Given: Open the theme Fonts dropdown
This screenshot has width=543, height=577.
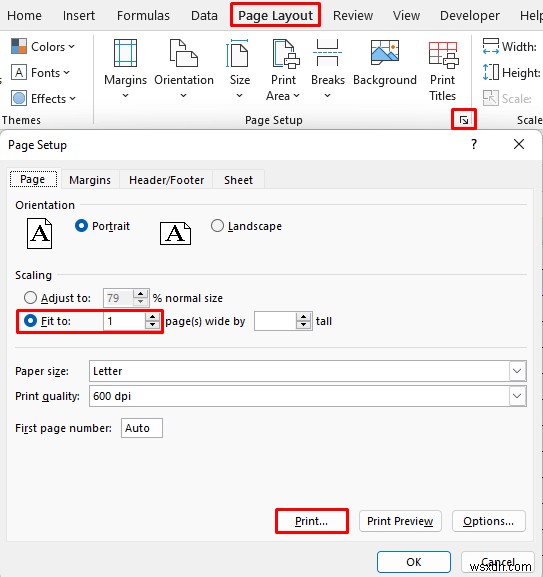Looking at the screenshot, I should 40,72.
